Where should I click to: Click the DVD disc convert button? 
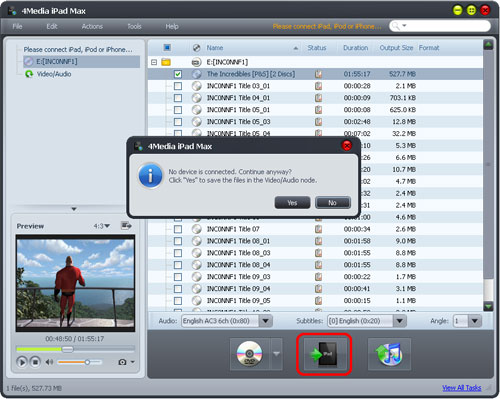coord(250,354)
